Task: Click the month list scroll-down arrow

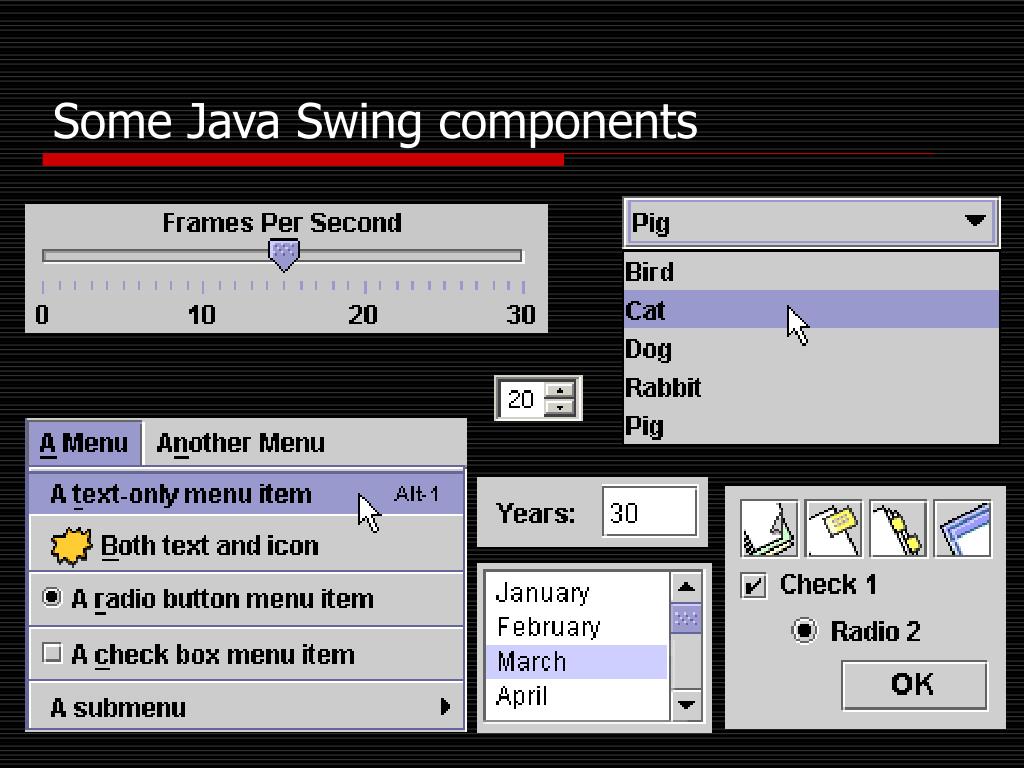Action: point(686,705)
